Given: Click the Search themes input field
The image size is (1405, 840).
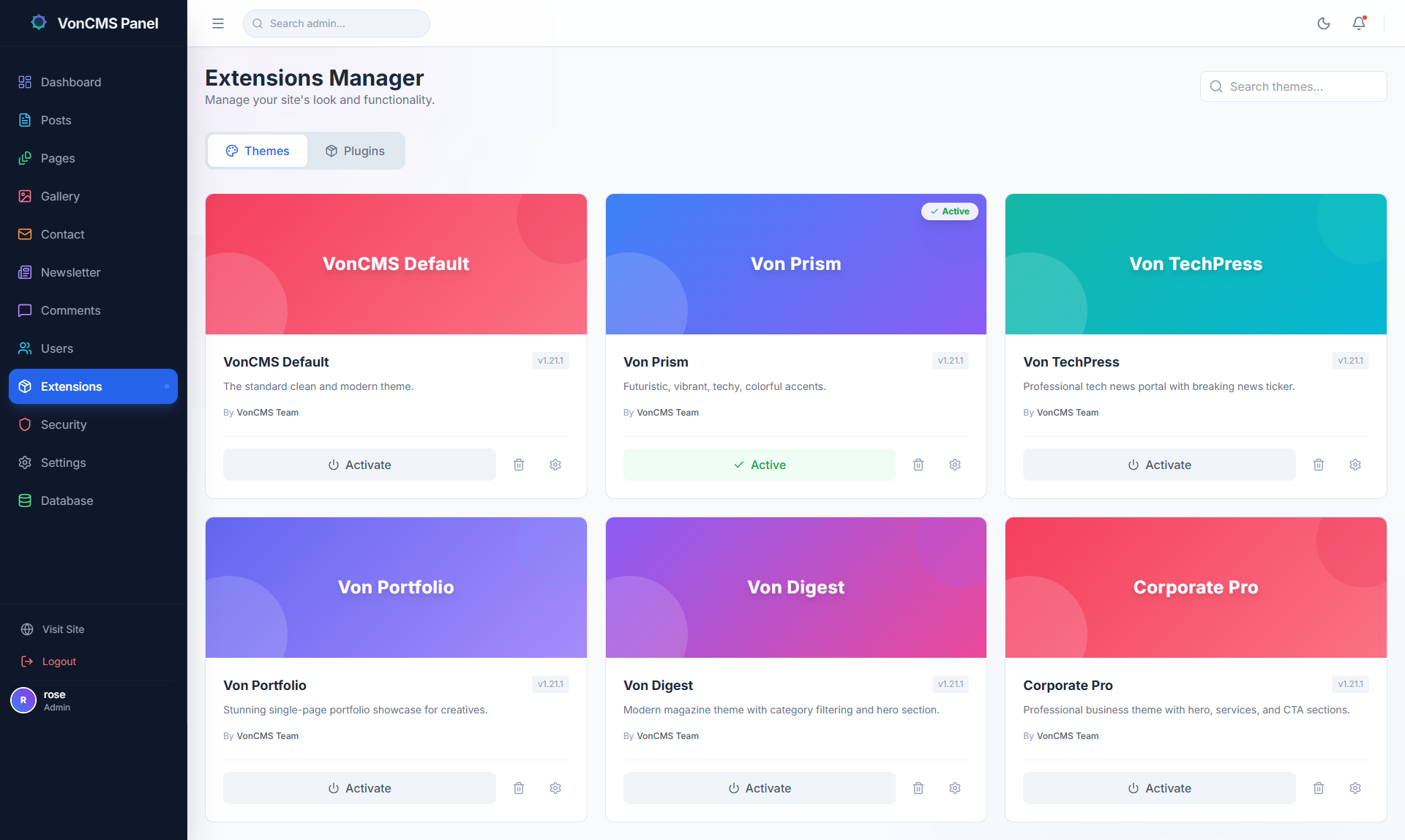Looking at the screenshot, I should point(1293,86).
